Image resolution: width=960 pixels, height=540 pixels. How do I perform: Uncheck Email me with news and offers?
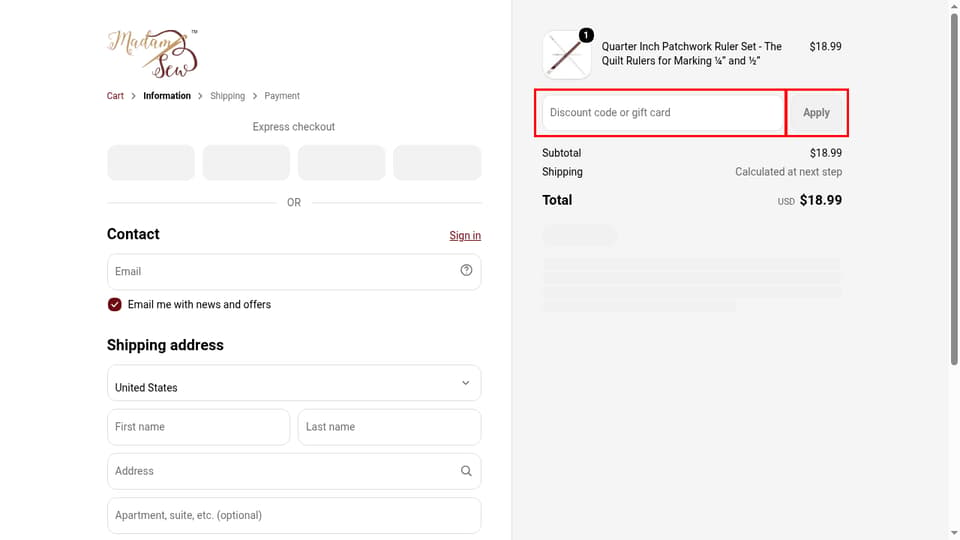click(x=114, y=304)
